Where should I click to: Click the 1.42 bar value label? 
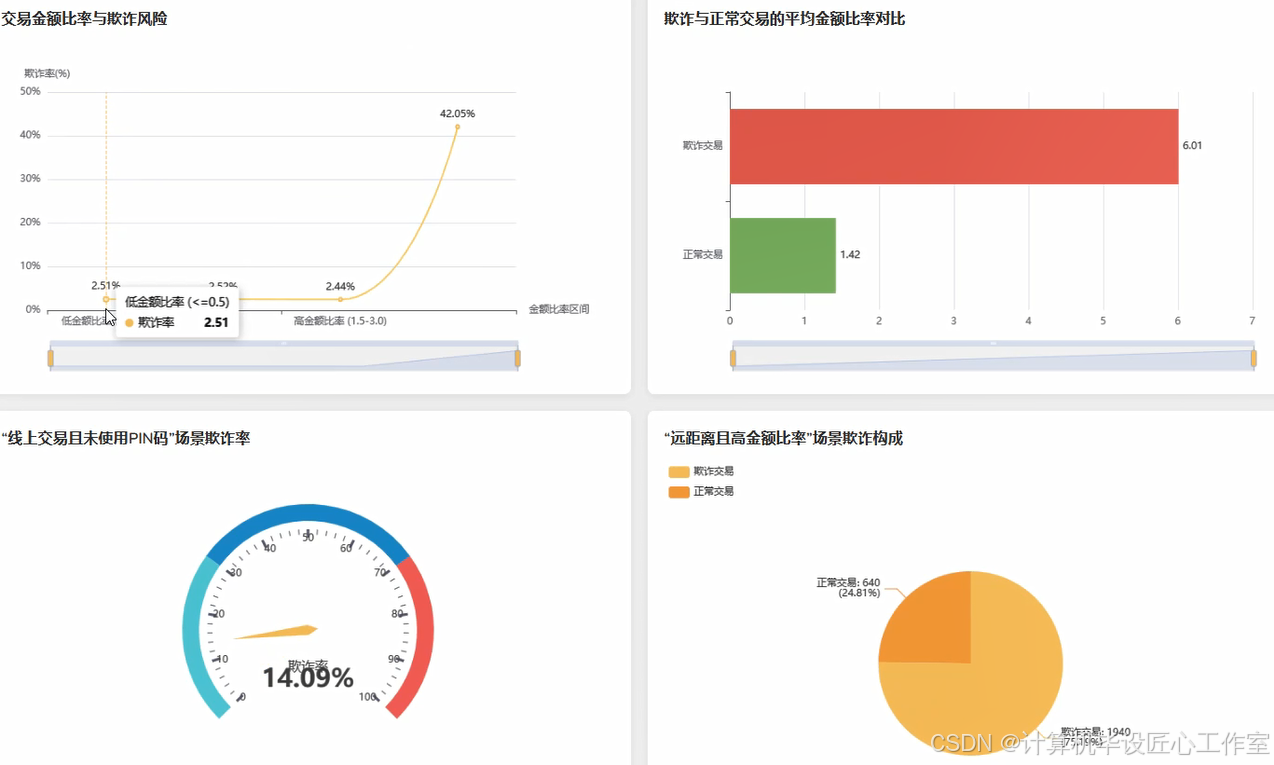point(850,255)
